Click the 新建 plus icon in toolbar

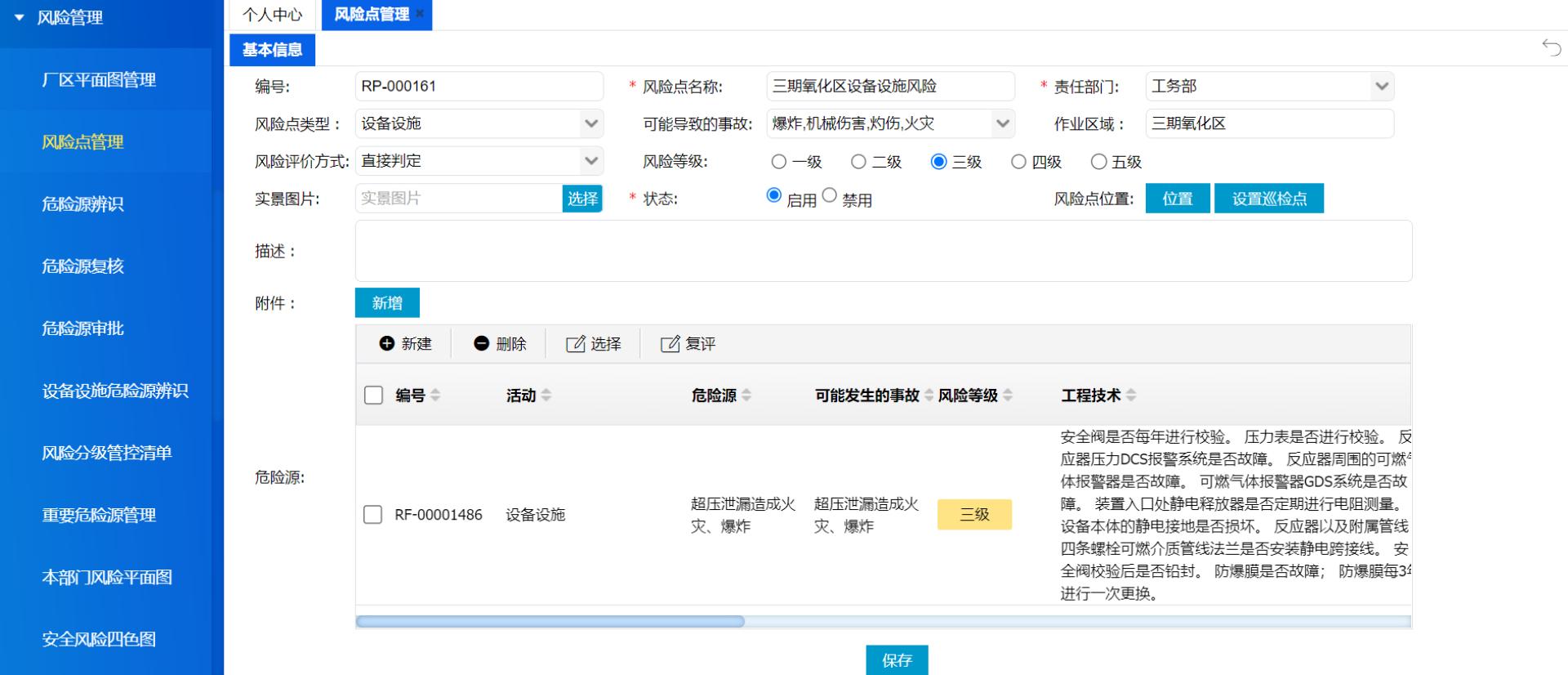tap(387, 344)
